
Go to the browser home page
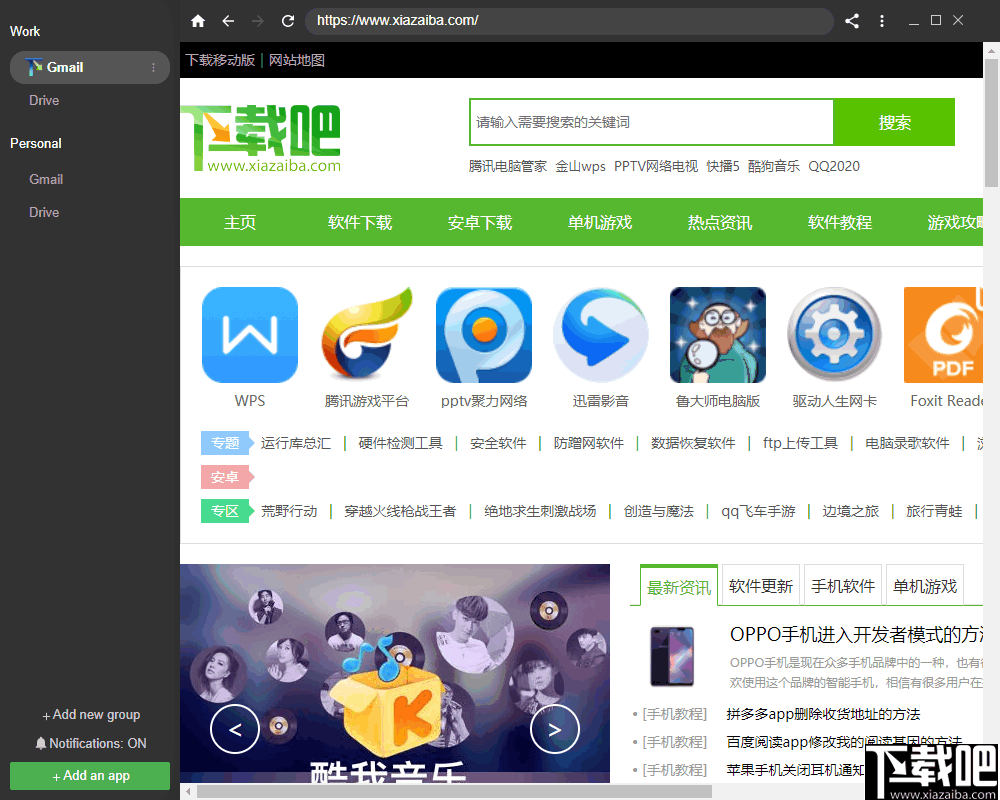[198, 21]
